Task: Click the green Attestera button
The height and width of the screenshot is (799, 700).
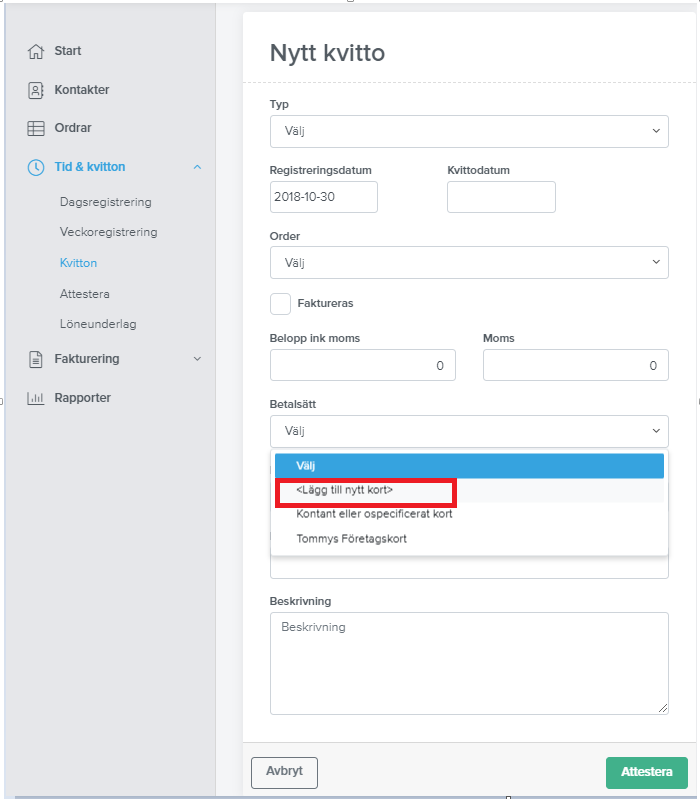Action: tap(647, 773)
